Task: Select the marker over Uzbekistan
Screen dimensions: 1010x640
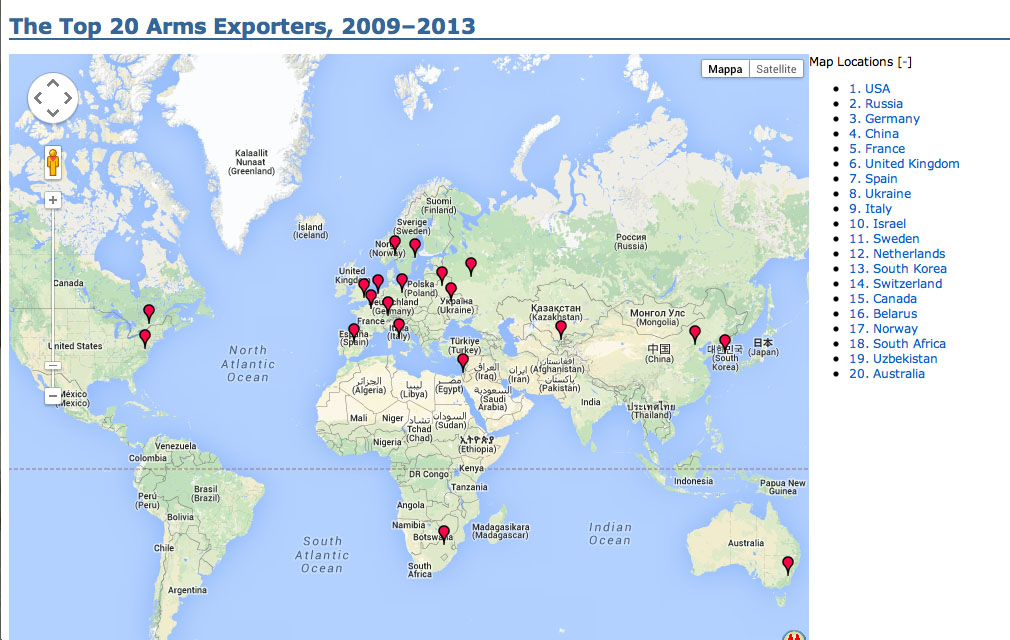Action: click(x=561, y=328)
